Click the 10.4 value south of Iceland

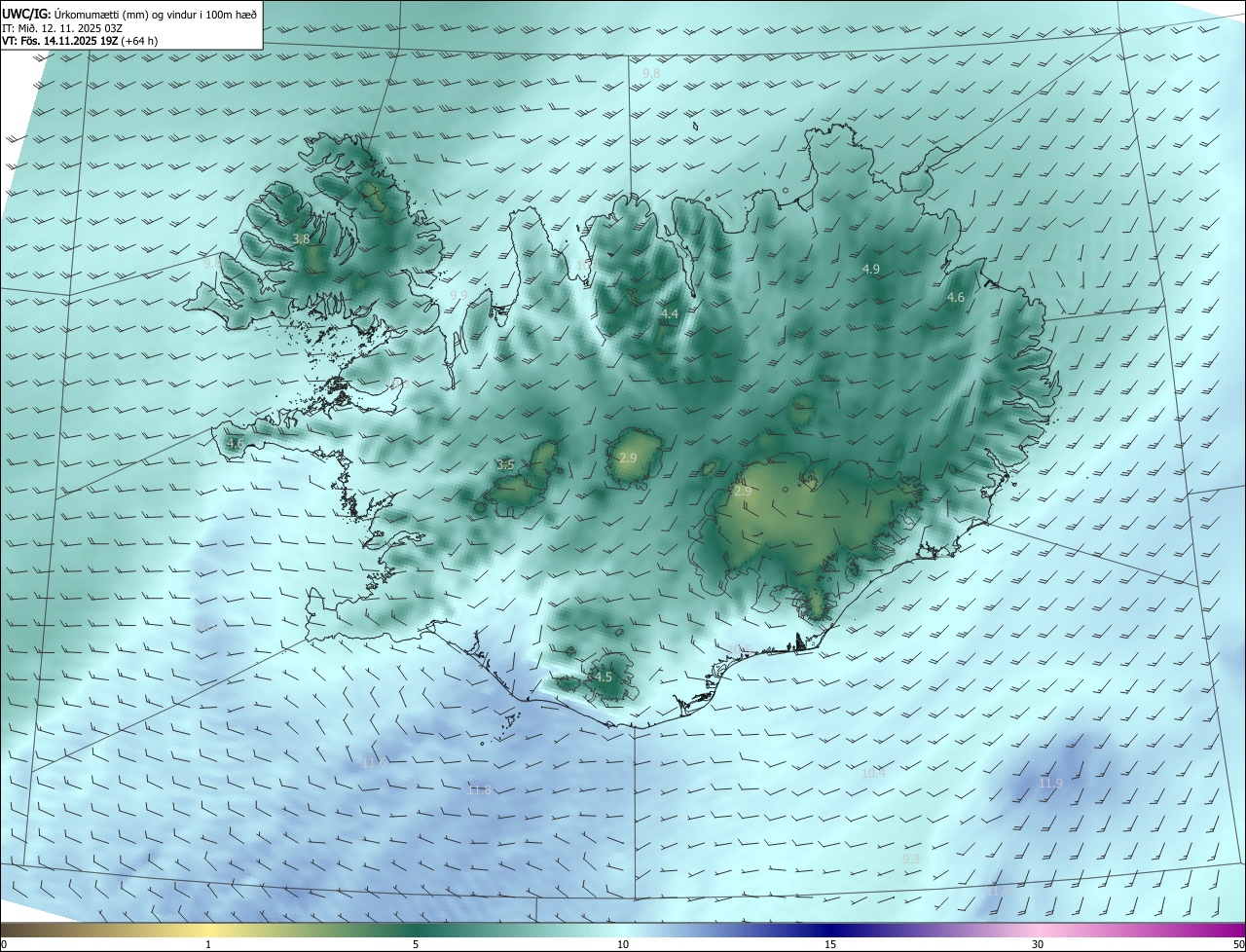point(873,774)
